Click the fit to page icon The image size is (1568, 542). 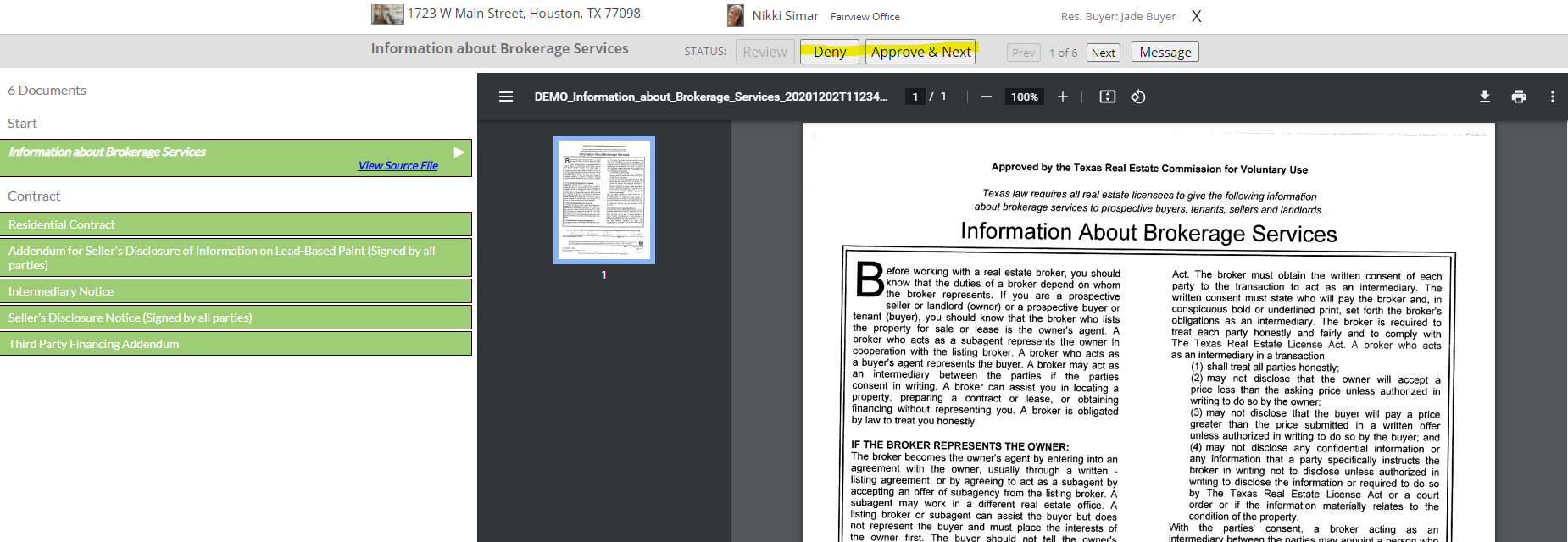coord(1108,97)
